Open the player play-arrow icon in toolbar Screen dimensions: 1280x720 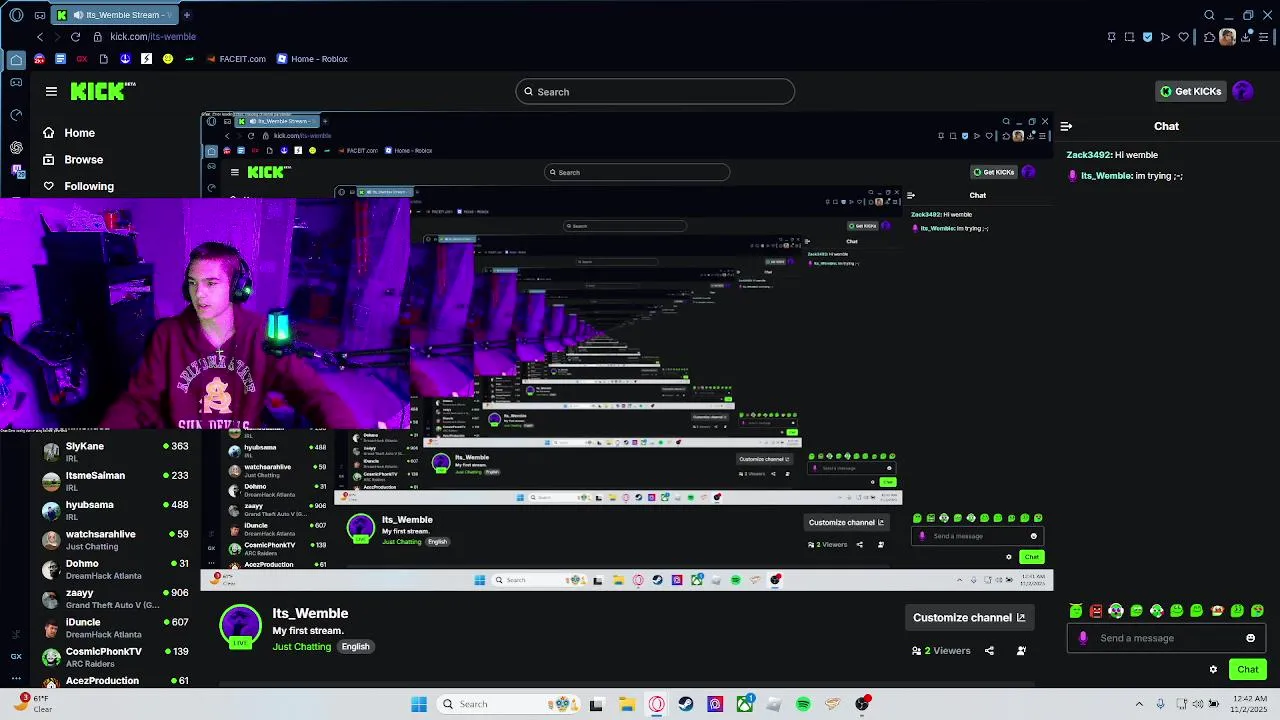click(x=1165, y=37)
